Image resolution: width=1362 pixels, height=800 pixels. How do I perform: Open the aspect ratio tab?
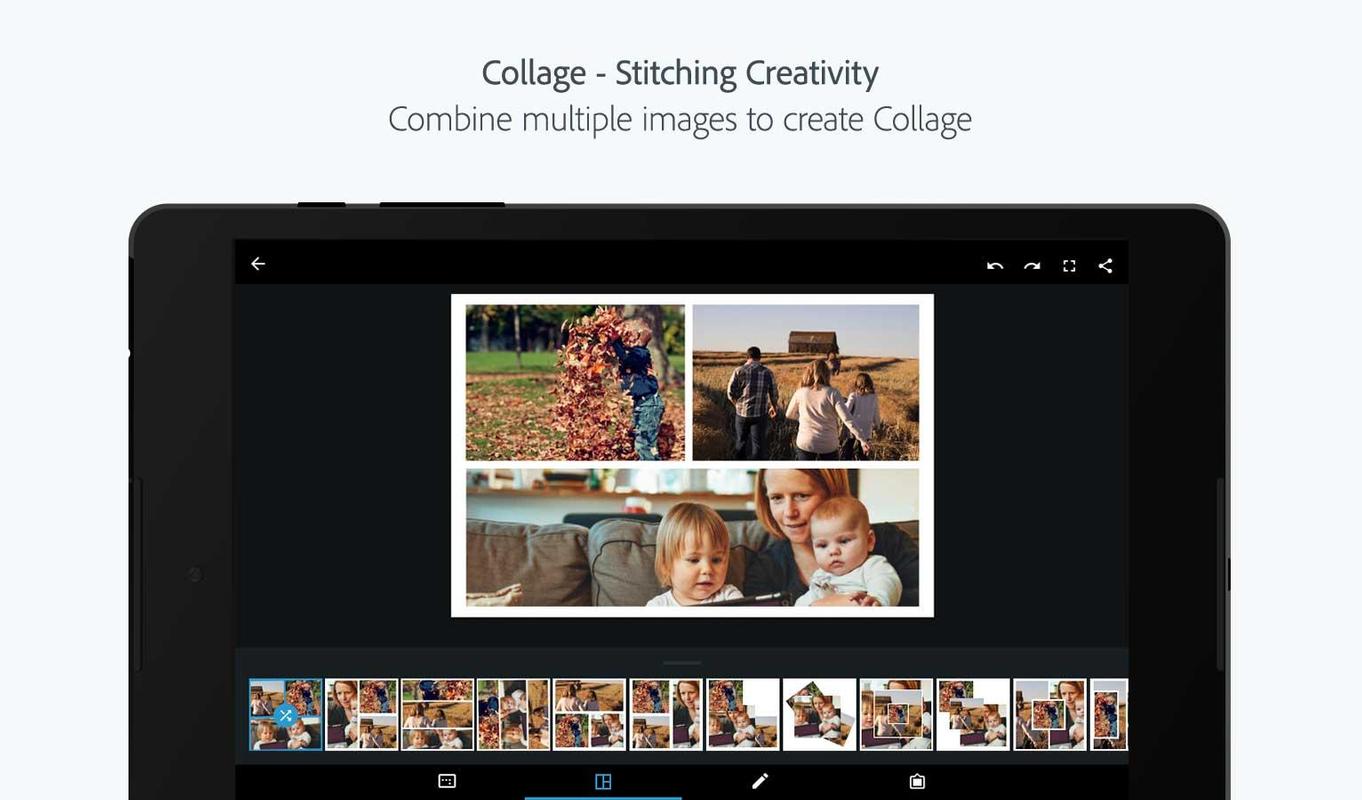point(447,781)
